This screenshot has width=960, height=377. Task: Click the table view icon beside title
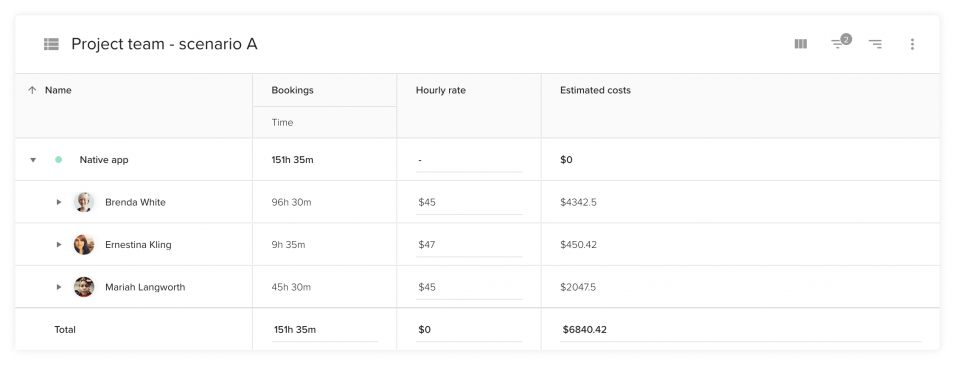point(51,44)
